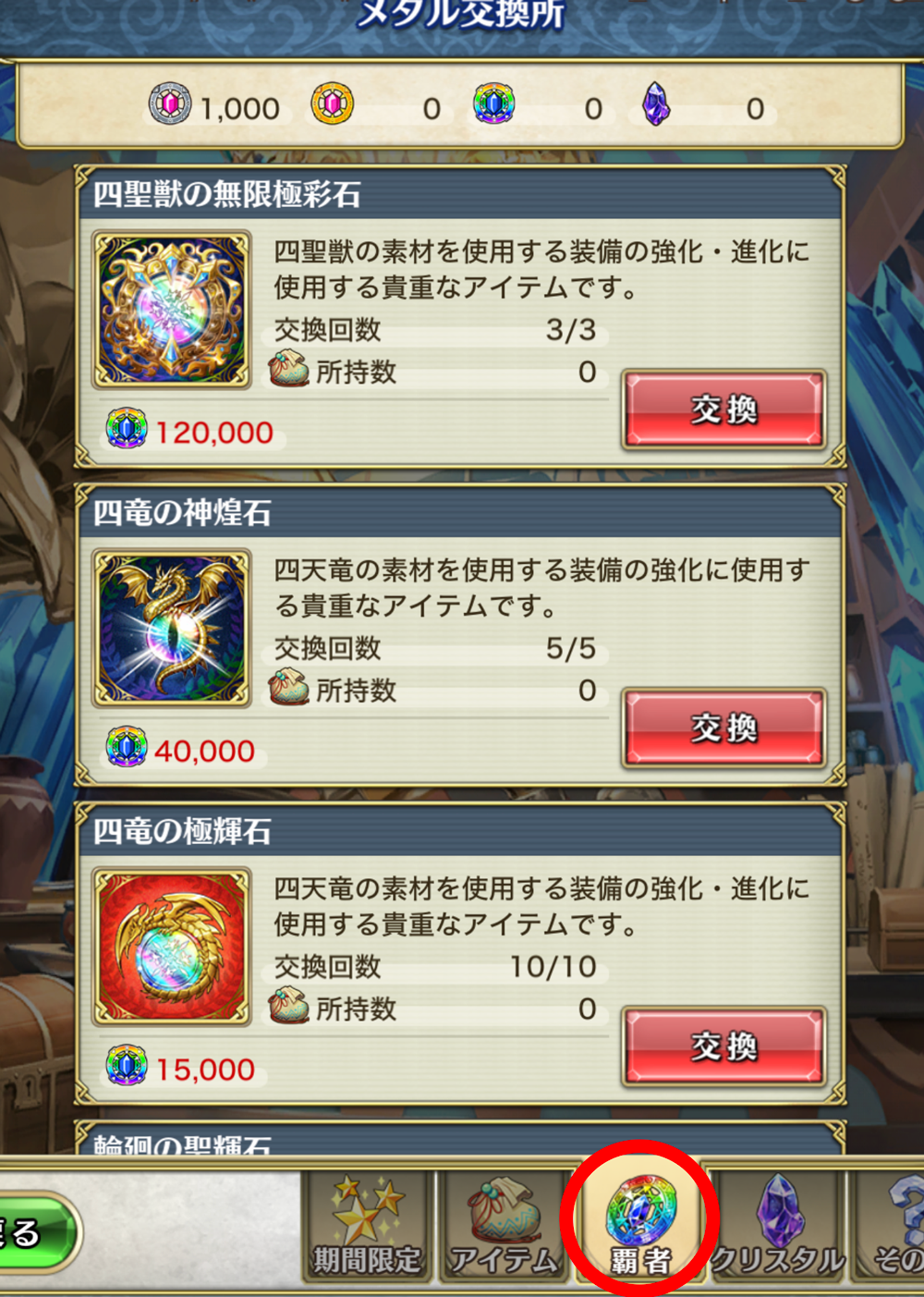924x1297 pixels.
Task: Exchange for 四聖獣の無限極彩石 with 交換 button
Action: [724, 410]
